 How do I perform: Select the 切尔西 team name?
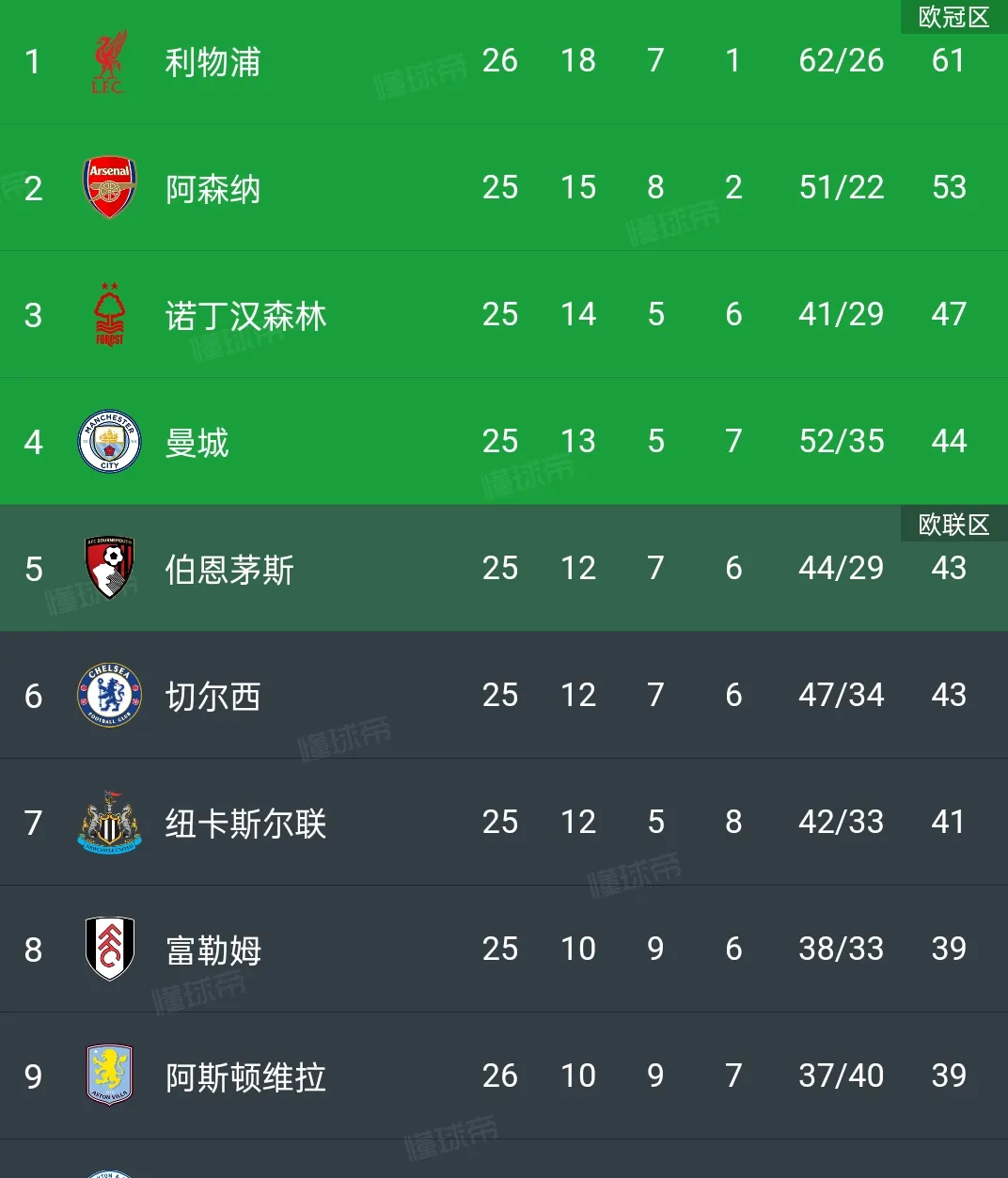click(213, 697)
